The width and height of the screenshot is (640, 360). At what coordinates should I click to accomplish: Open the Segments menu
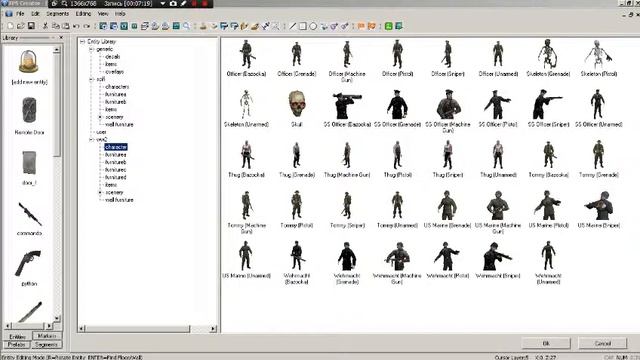58,13
